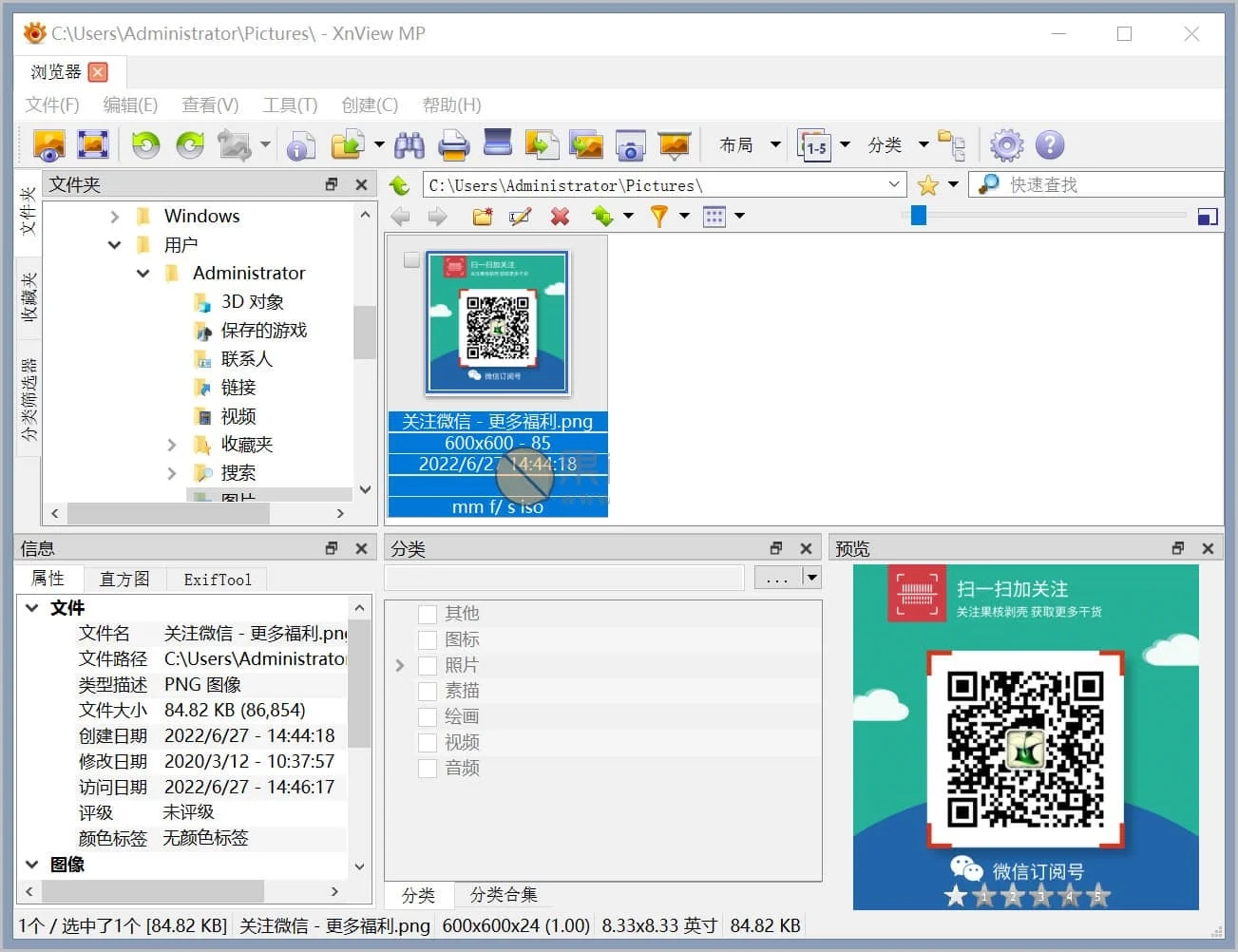The height and width of the screenshot is (952, 1238).
Task: Open the 工具(T) menu
Action: pyautogui.click(x=290, y=105)
